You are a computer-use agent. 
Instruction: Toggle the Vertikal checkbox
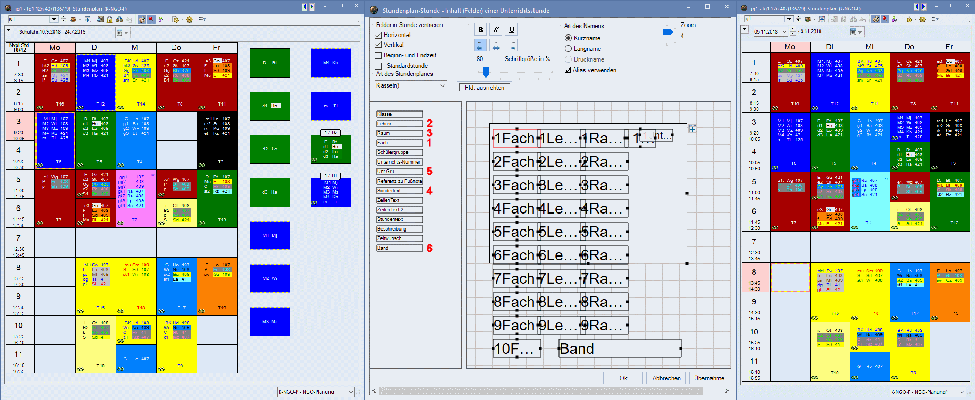click(x=377, y=46)
